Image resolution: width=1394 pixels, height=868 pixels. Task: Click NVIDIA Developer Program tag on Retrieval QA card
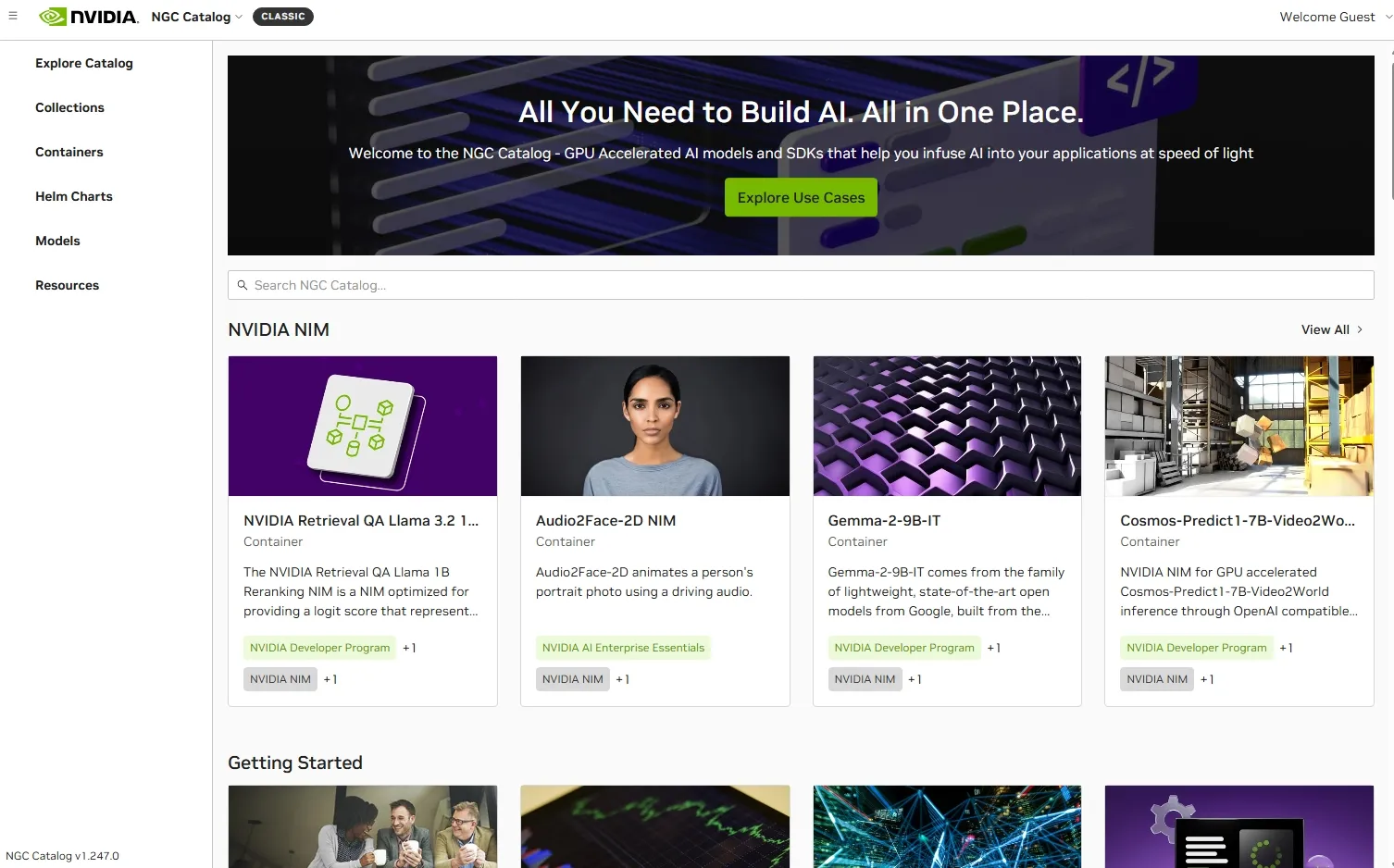pyautogui.click(x=319, y=648)
